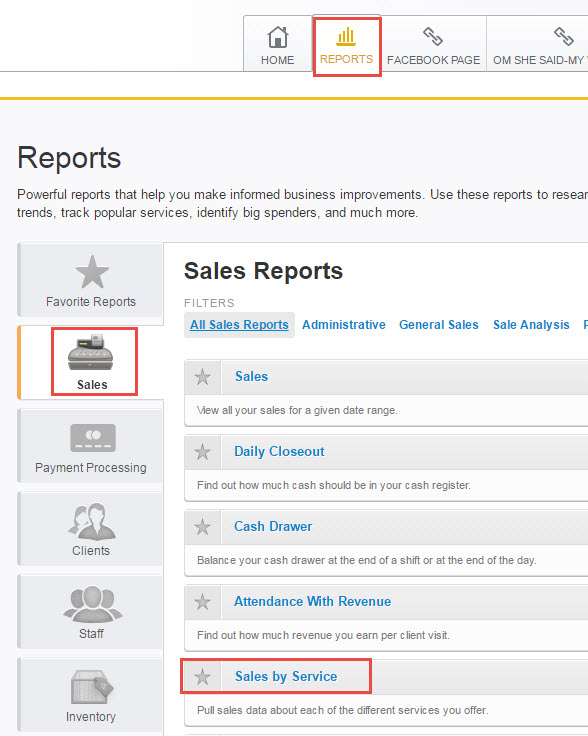Click 'View all your sales' description
588x736 pixels.
[297, 410]
